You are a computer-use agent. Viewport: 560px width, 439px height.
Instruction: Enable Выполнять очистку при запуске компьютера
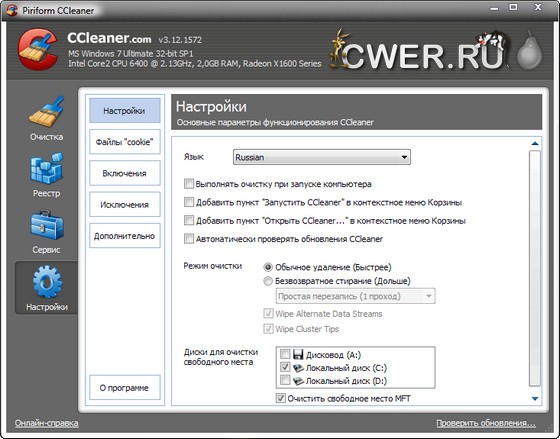[x=189, y=184]
